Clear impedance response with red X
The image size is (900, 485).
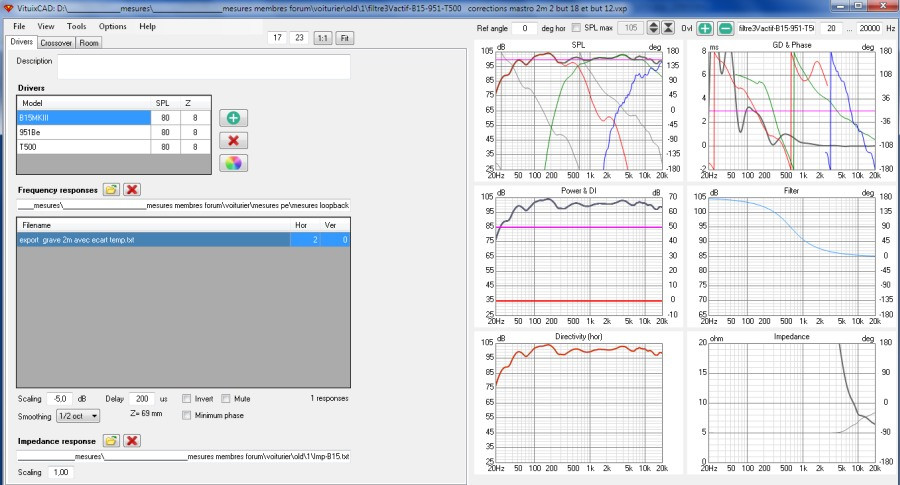tap(132, 441)
